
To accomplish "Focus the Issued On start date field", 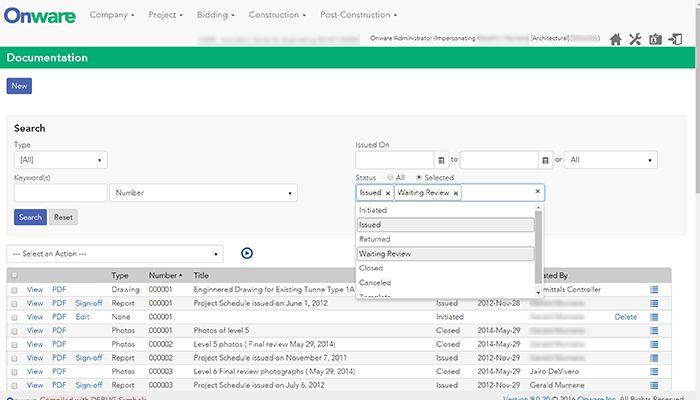I will click(x=395, y=160).
